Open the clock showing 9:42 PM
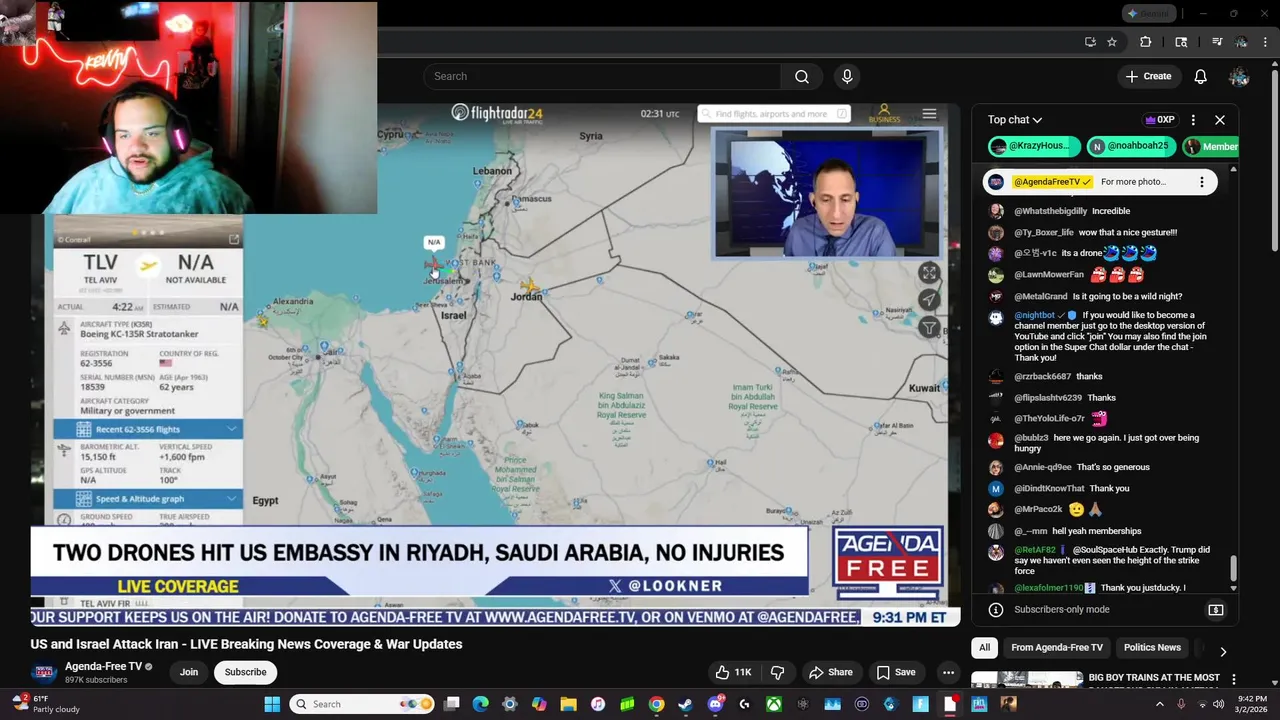This screenshot has width=1280, height=720. (x=1252, y=704)
